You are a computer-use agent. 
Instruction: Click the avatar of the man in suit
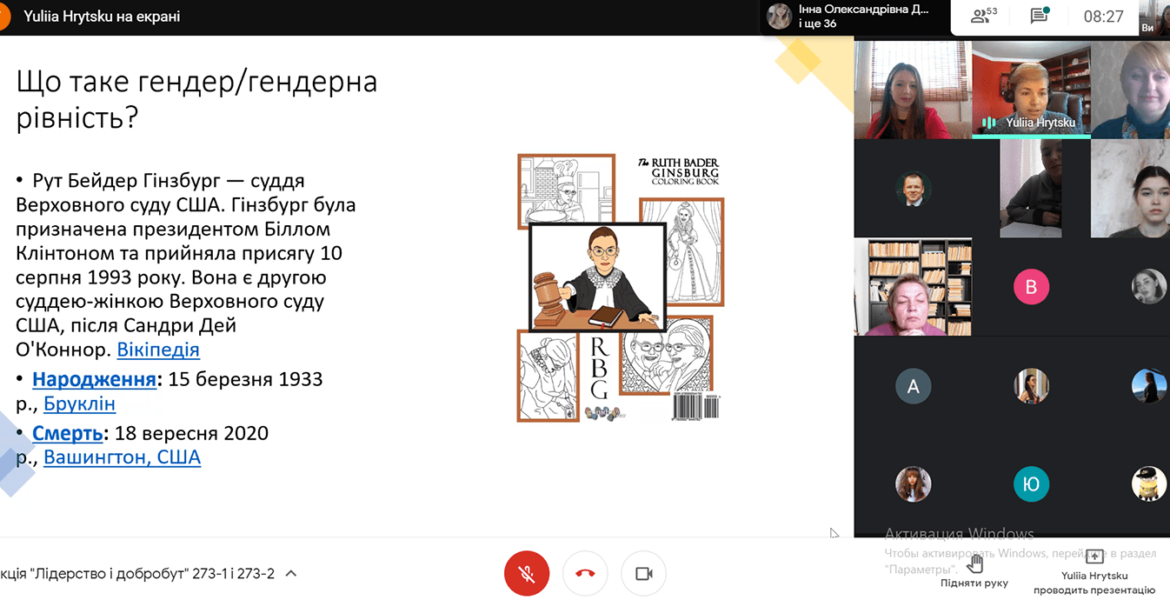913,189
